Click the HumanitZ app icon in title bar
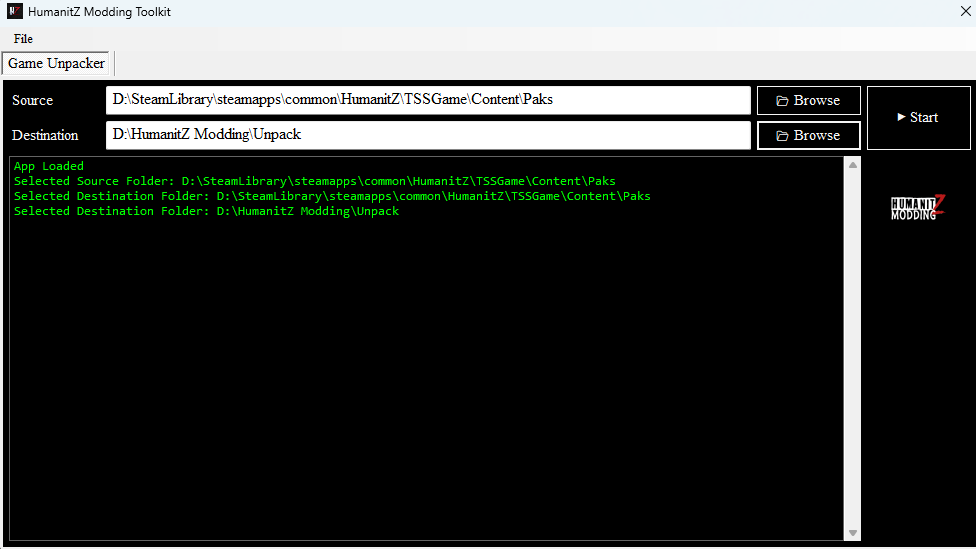 tap(14, 11)
